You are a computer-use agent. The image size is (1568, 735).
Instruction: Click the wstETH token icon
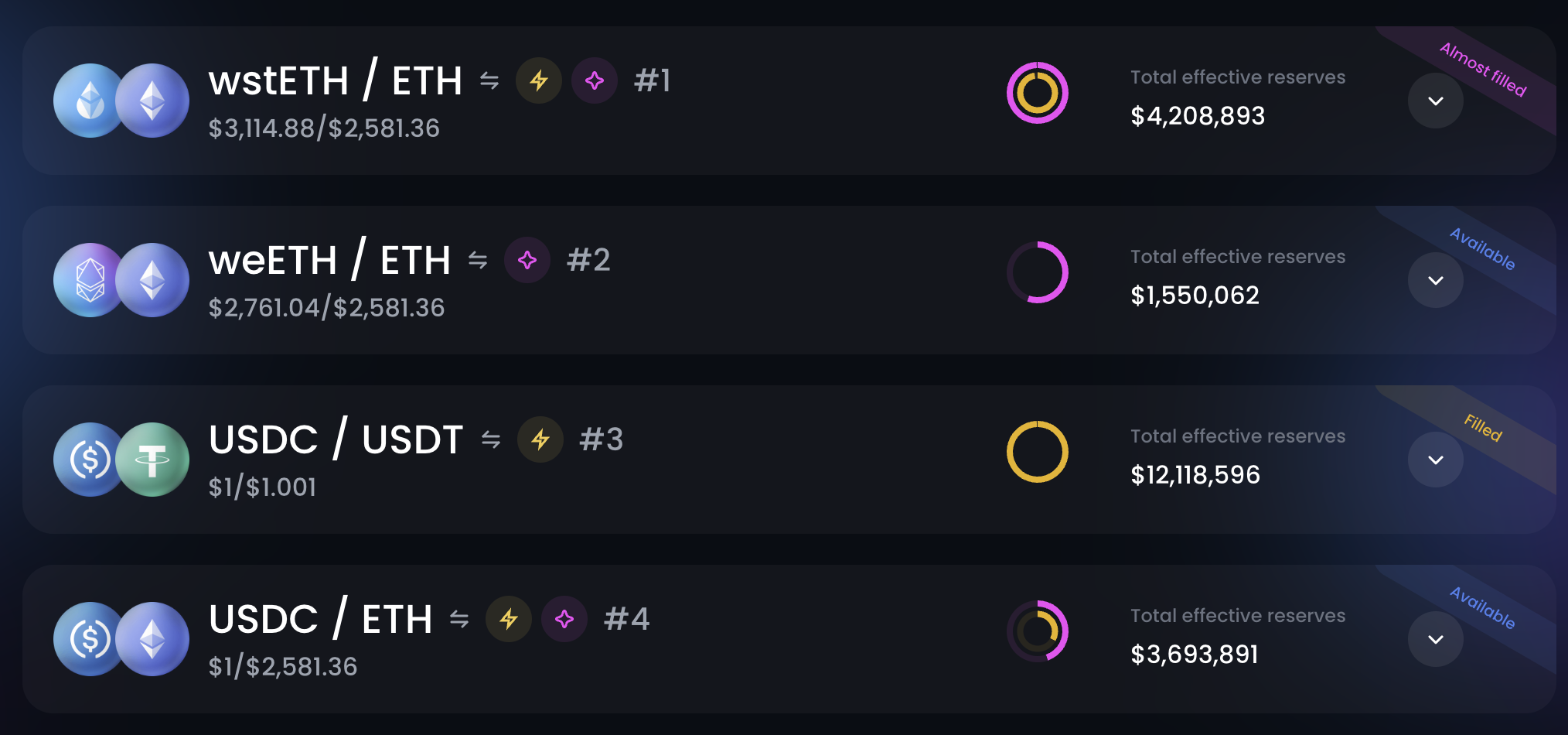89,101
